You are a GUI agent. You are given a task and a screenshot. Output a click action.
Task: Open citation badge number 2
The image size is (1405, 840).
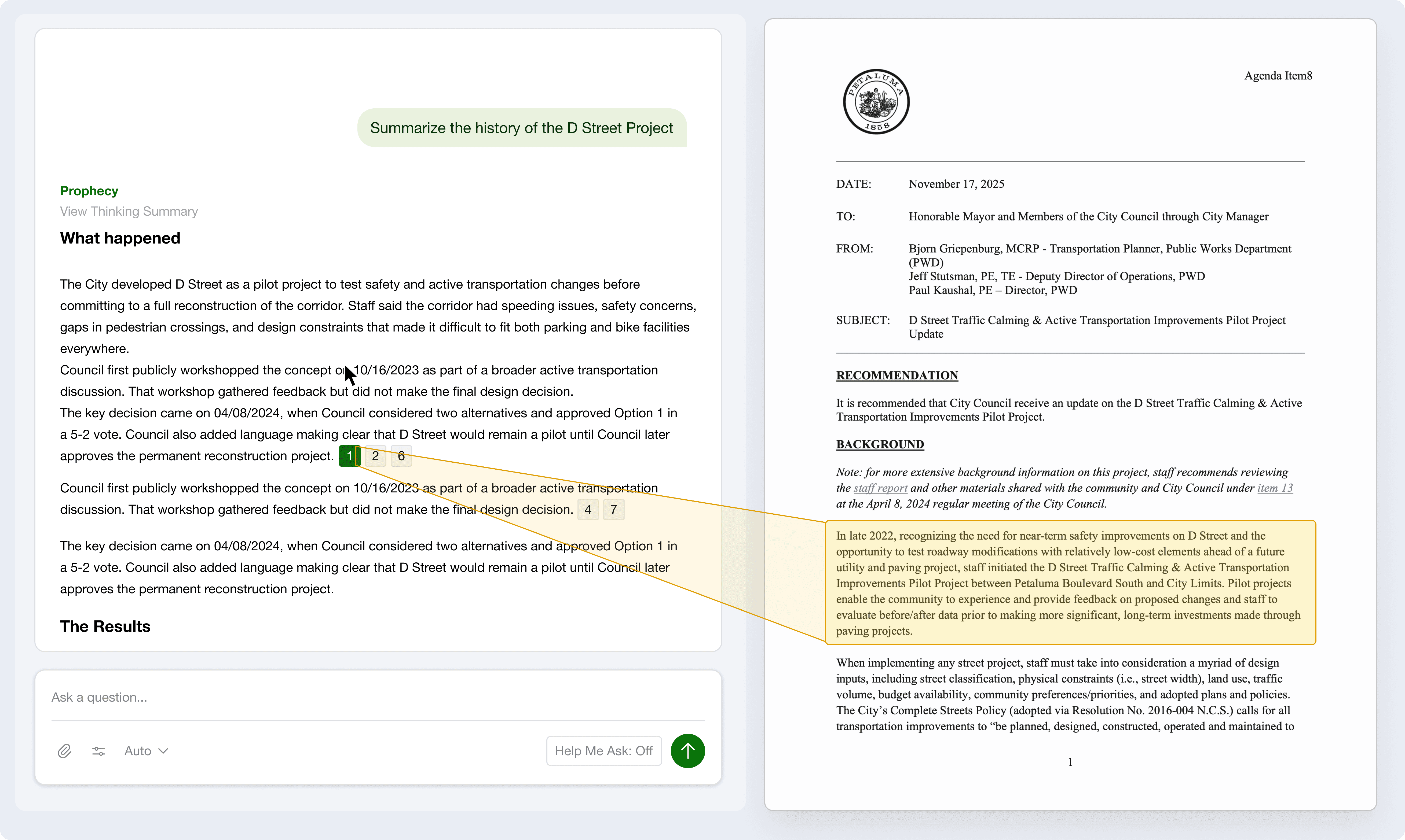[375, 456]
